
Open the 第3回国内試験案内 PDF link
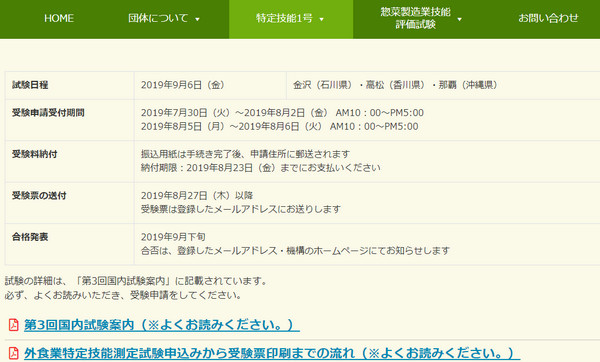162,325
